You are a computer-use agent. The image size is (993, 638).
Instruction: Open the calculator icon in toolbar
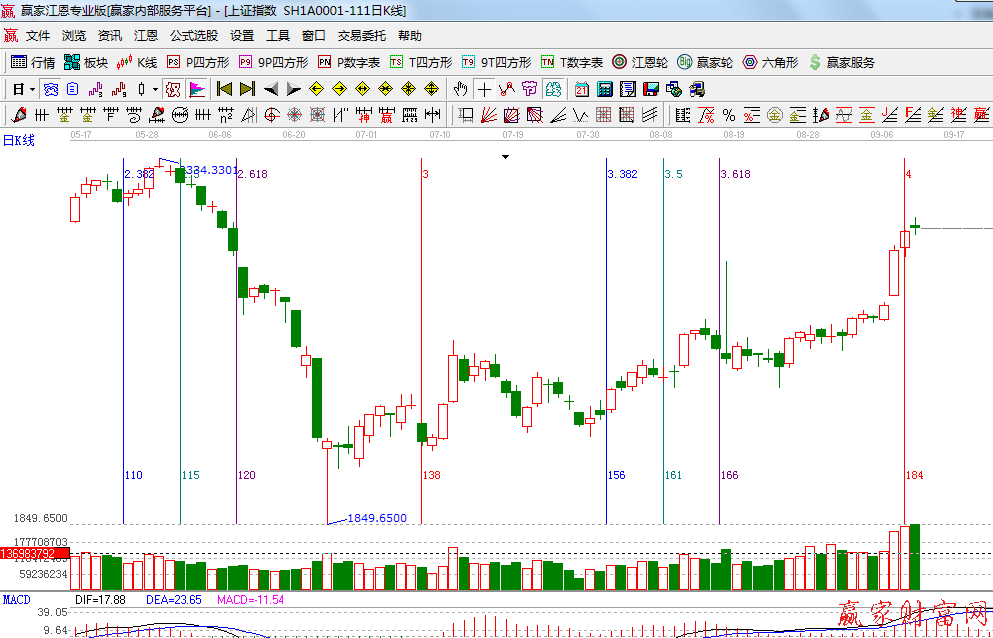click(x=604, y=89)
